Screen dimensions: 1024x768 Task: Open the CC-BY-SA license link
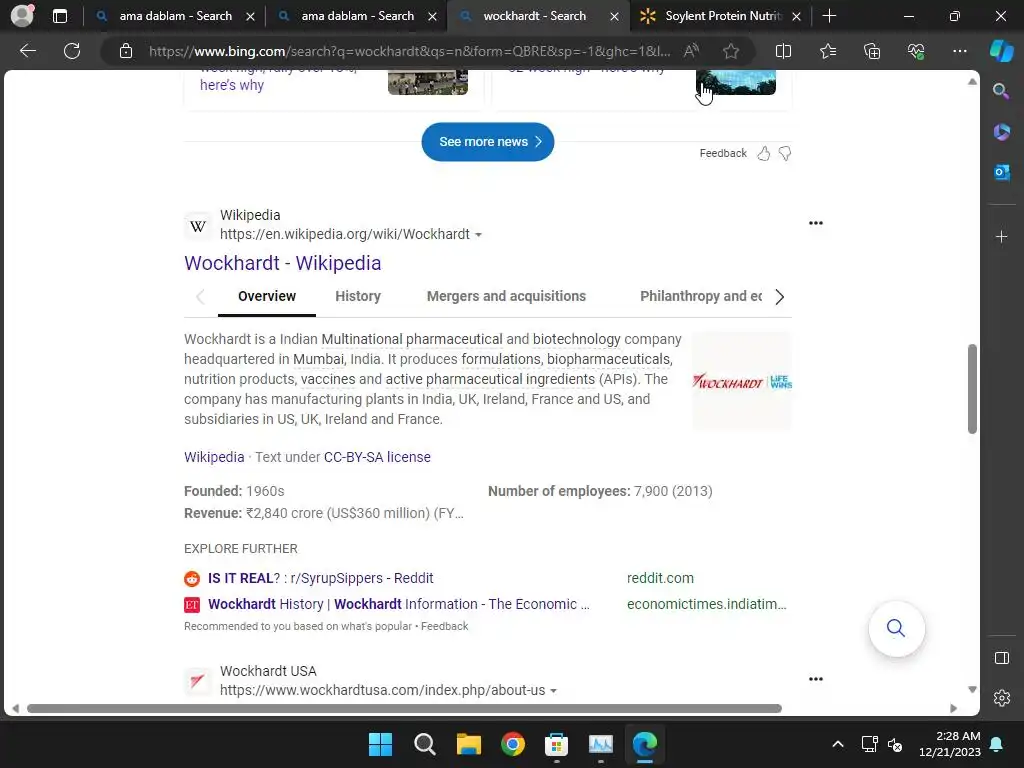click(377, 457)
